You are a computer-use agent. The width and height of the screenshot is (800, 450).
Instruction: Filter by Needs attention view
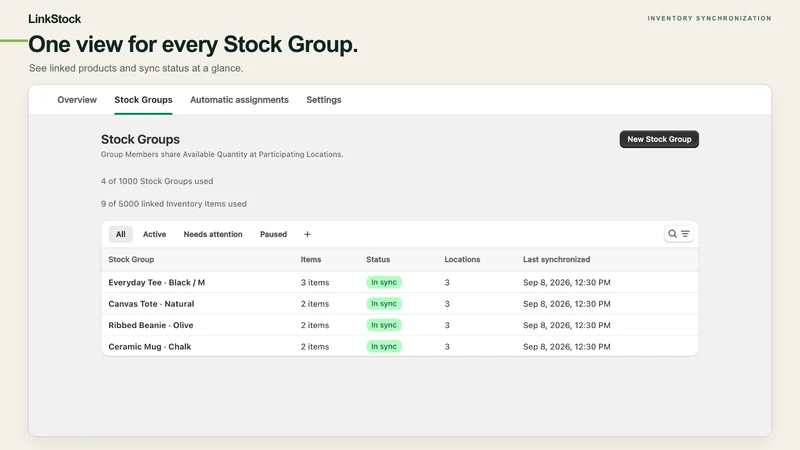click(213, 234)
